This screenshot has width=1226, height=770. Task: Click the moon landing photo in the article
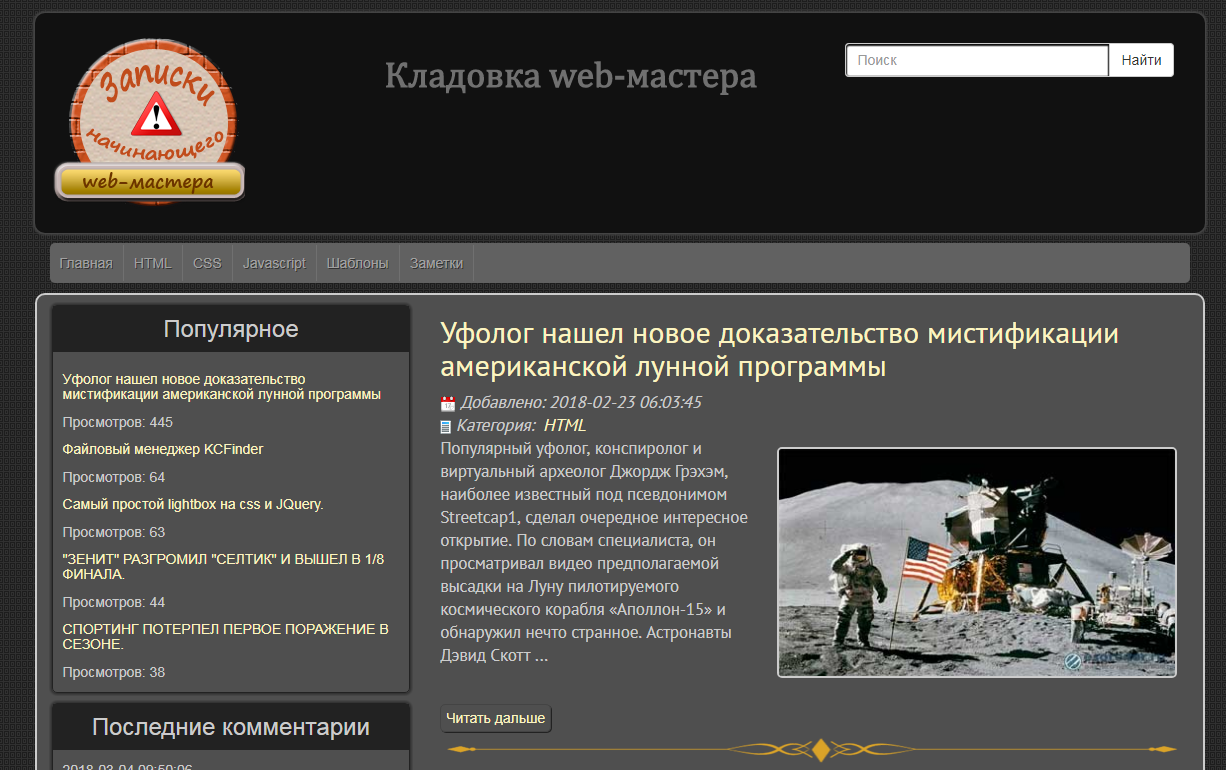[x=977, y=562]
